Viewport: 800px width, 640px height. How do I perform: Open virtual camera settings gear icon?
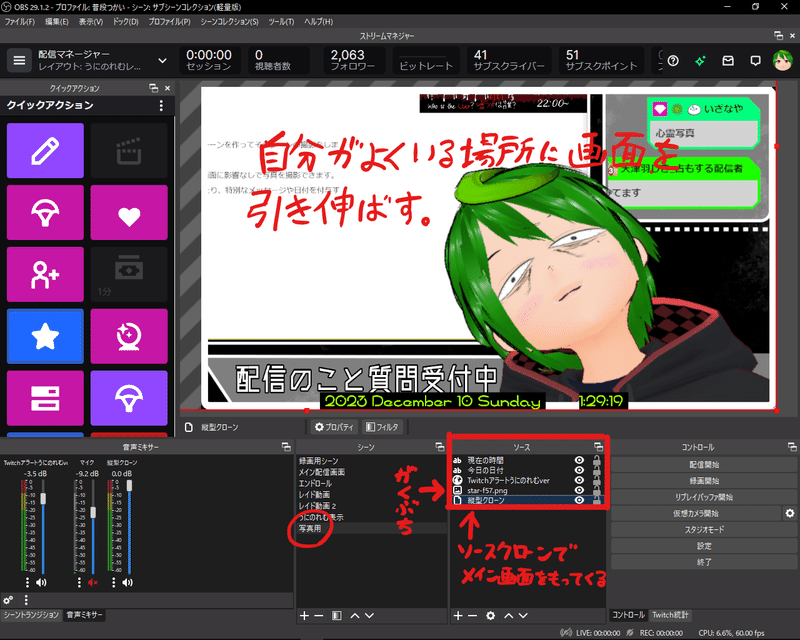[x=790, y=513]
